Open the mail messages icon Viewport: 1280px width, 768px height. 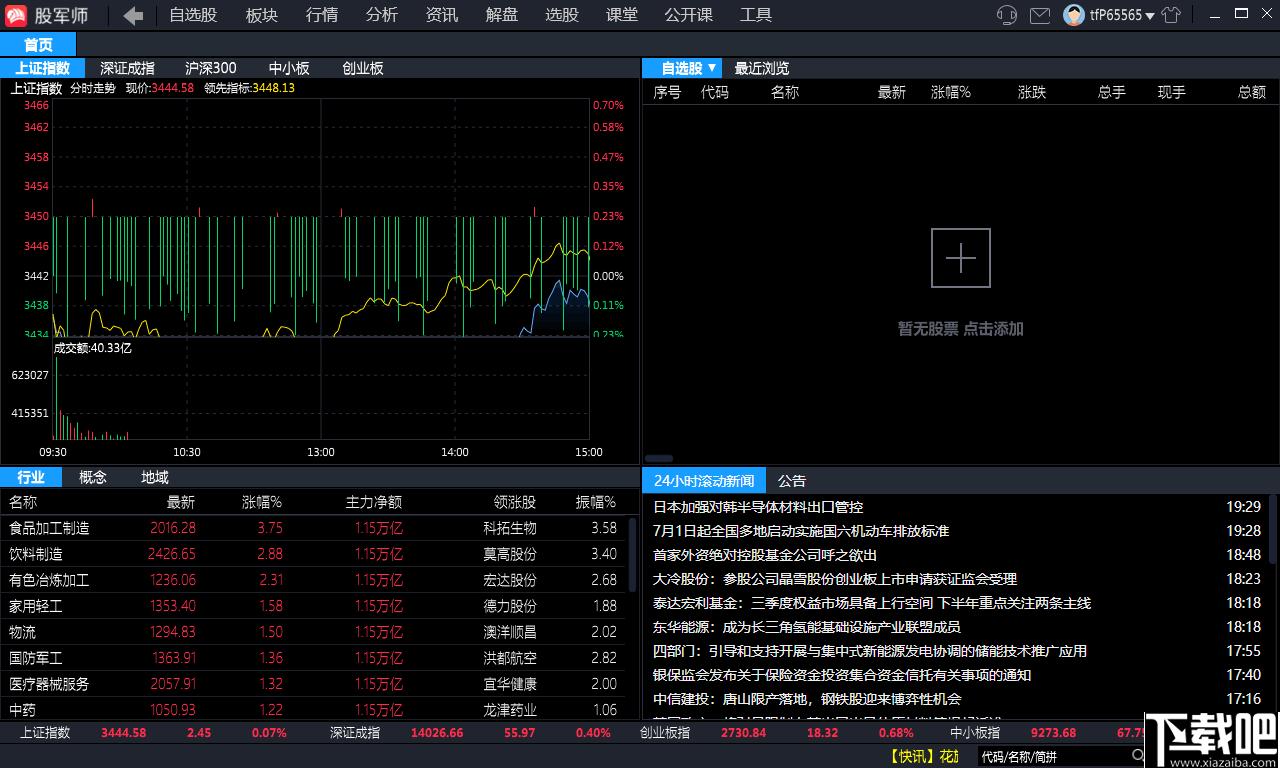tap(1040, 15)
